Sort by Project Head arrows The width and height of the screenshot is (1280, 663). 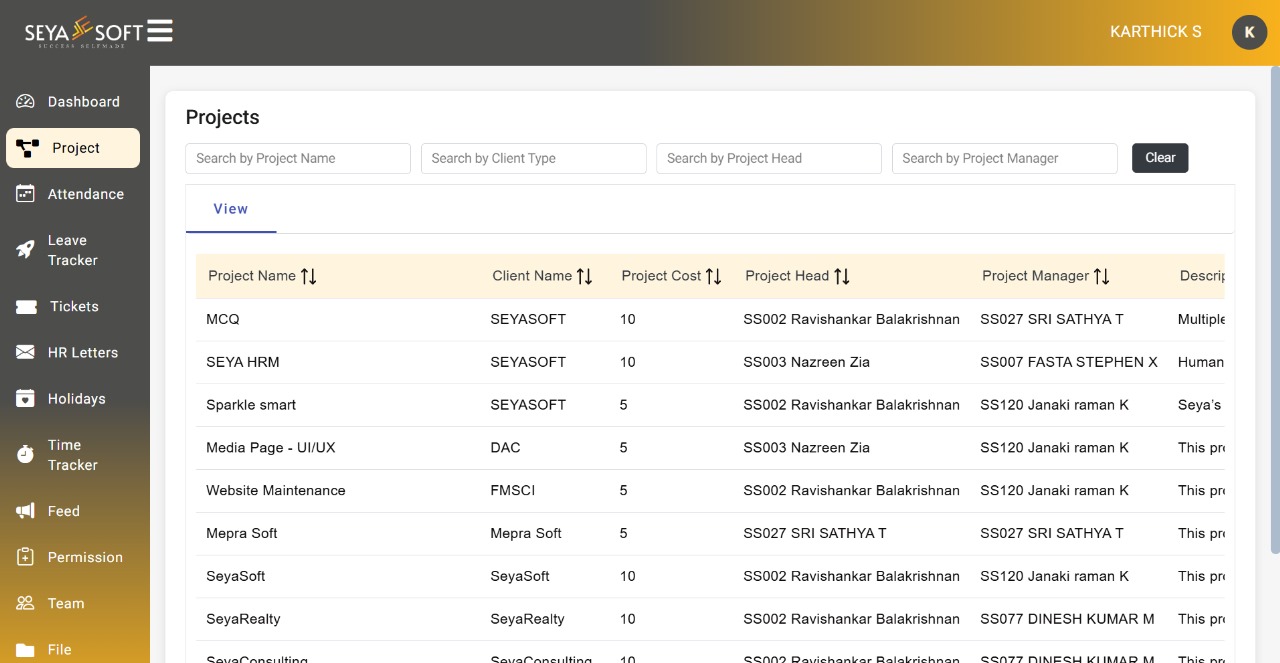[842, 276]
